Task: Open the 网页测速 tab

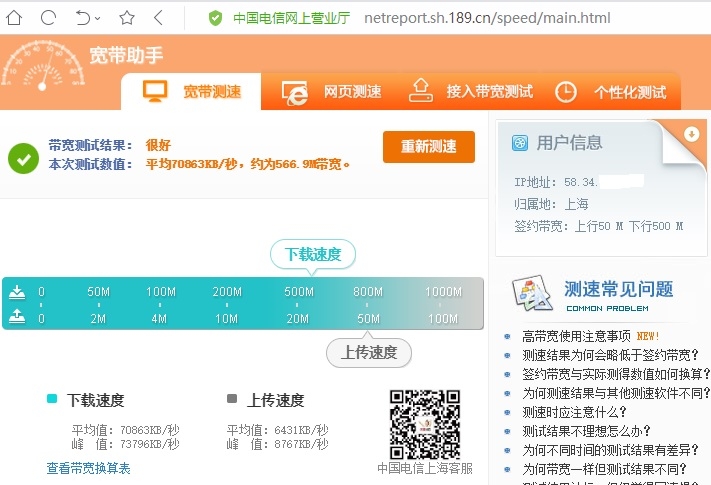Action: [332, 91]
